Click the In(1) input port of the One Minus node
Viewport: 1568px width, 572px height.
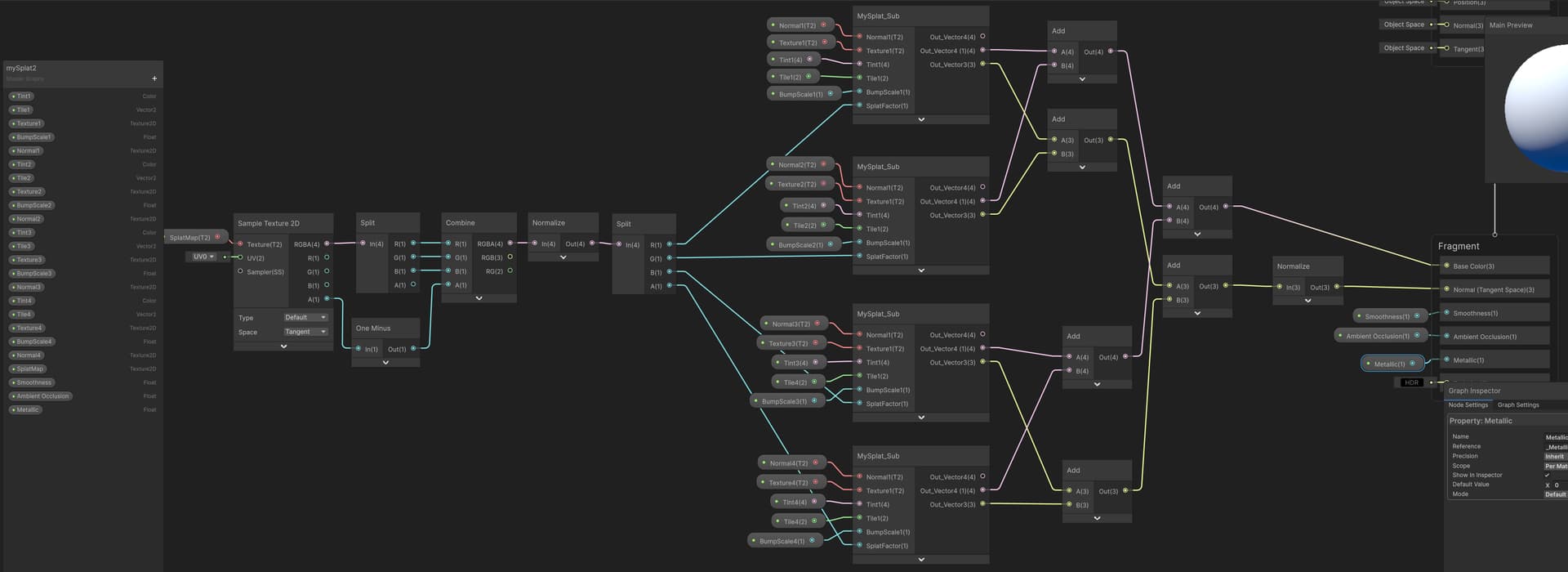(x=358, y=349)
